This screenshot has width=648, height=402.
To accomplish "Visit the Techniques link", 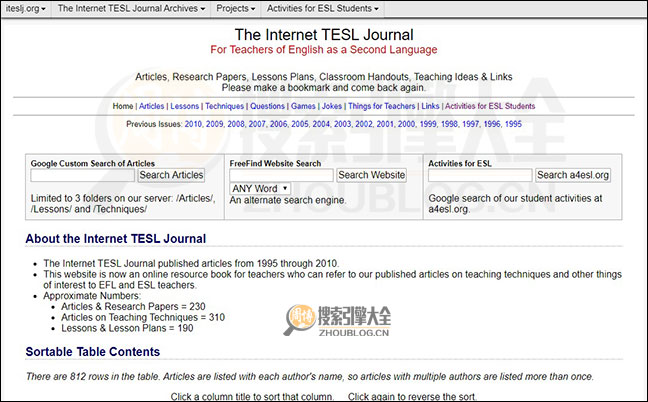I will (x=224, y=106).
